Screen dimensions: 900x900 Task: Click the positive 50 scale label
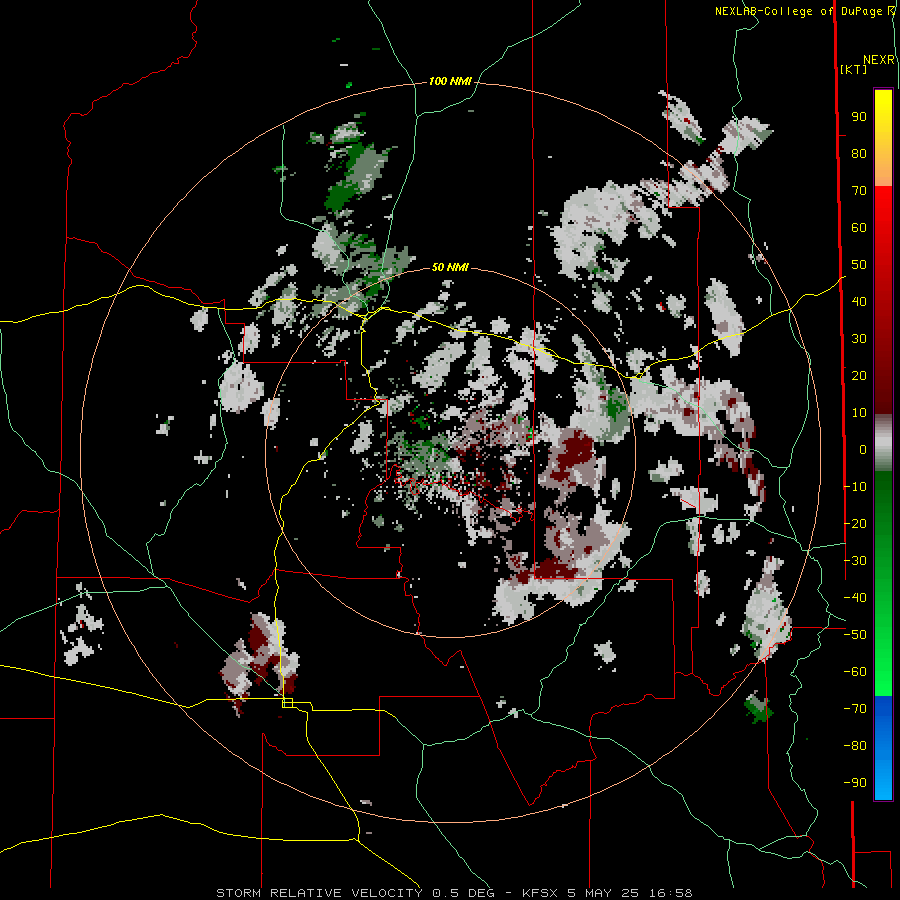(859, 265)
